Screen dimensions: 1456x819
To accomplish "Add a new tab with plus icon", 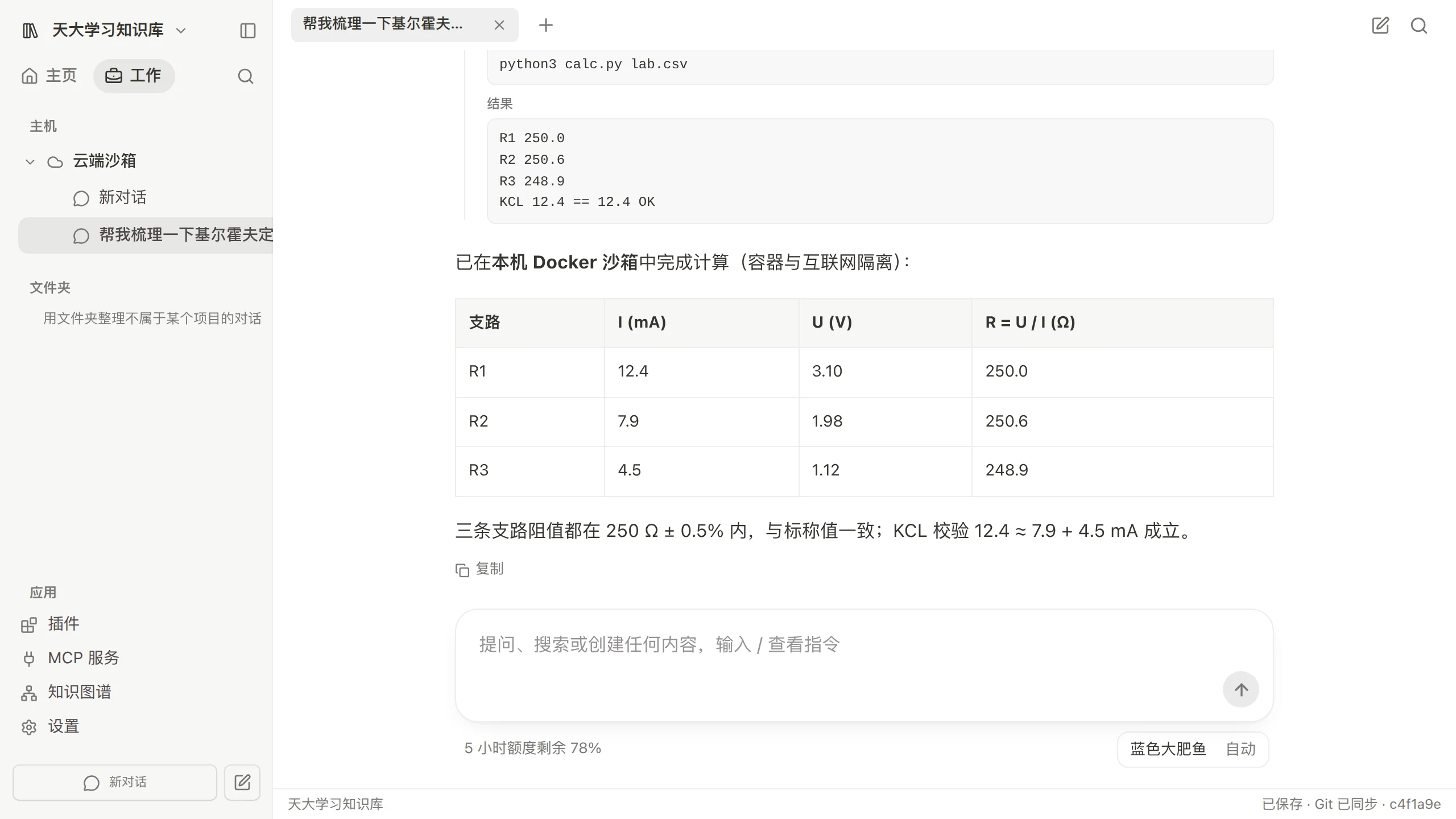I will coord(546,25).
